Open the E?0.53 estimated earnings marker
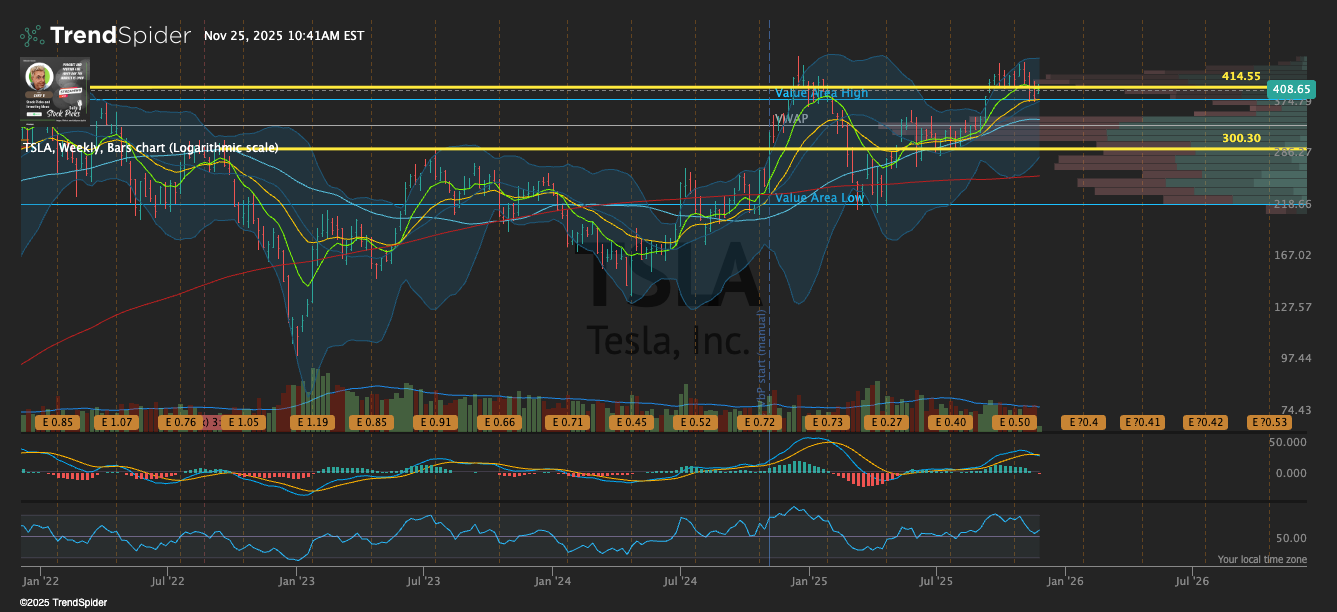Image resolution: width=1337 pixels, height=612 pixels. point(1270,423)
